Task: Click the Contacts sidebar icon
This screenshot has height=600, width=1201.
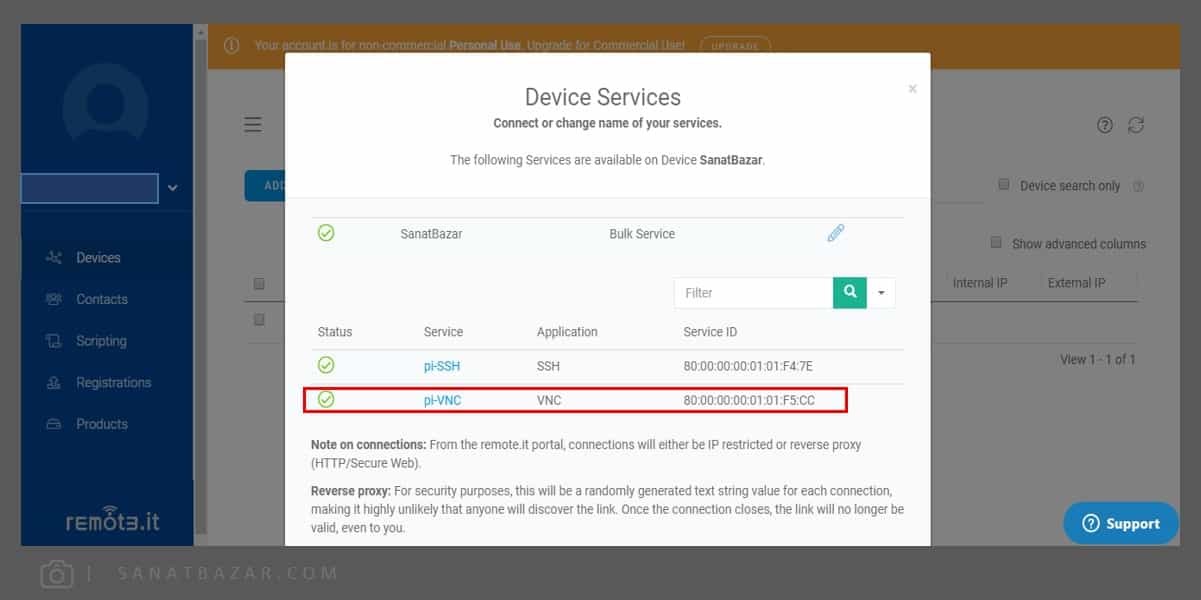Action: pyautogui.click(x=54, y=299)
